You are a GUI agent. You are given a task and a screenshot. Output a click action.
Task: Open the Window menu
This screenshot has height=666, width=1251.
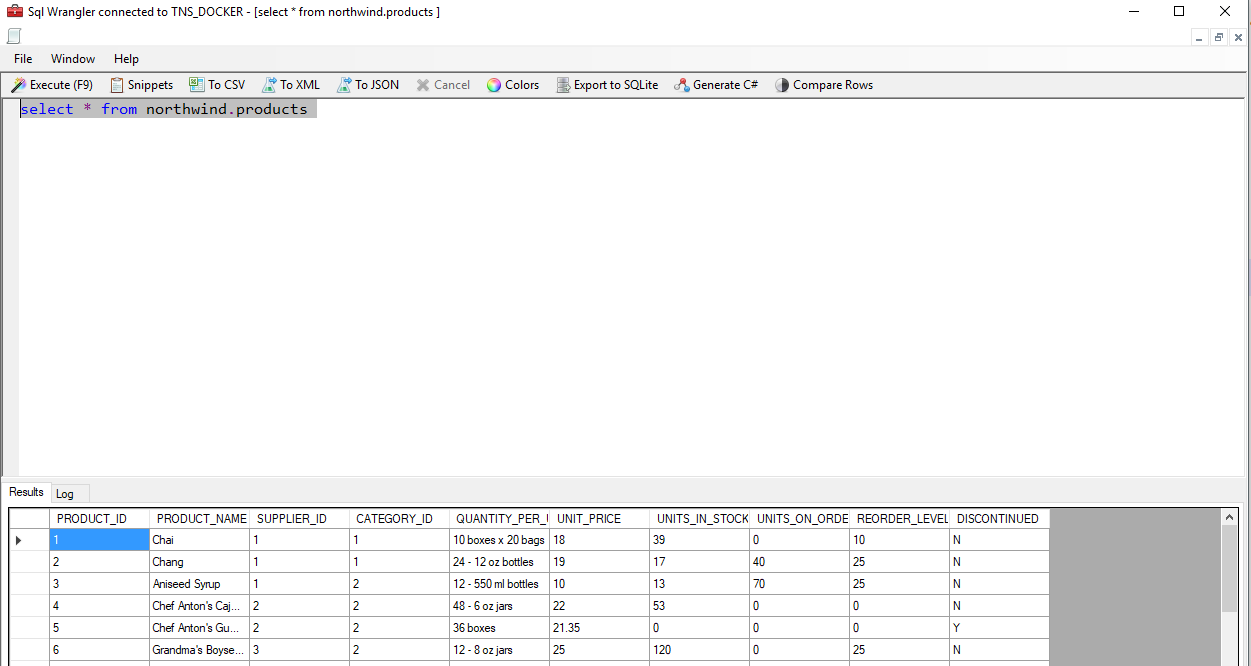pyautogui.click(x=73, y=59)
